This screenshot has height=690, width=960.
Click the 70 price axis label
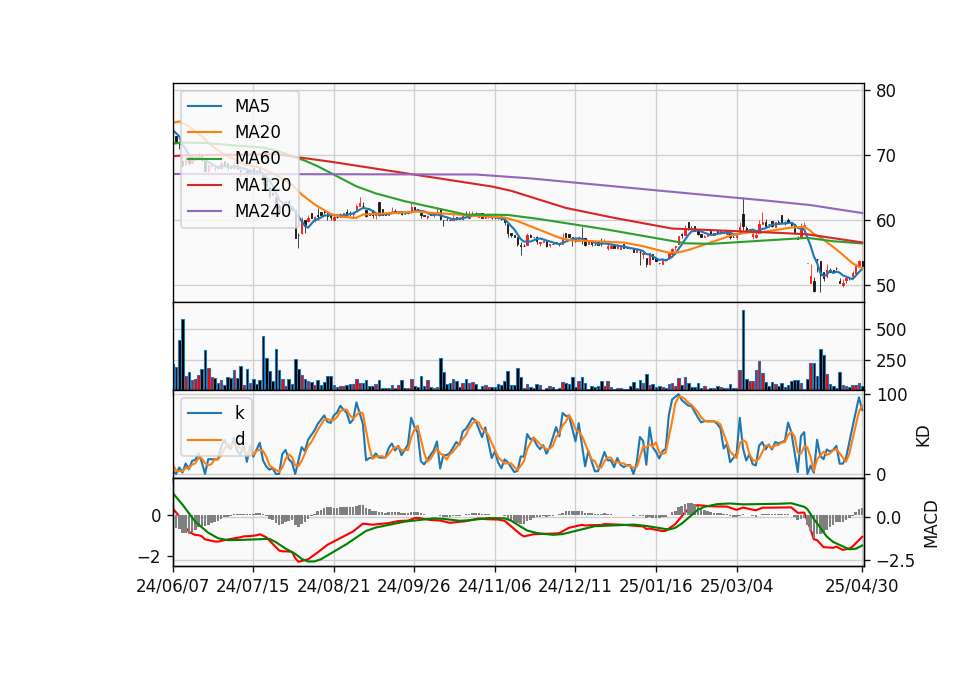click(x=886, y=156)
